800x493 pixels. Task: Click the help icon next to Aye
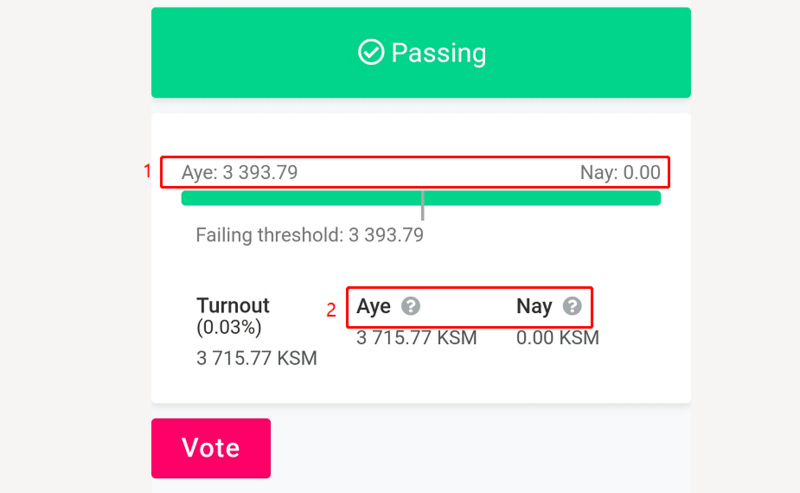tap(410, 306)
